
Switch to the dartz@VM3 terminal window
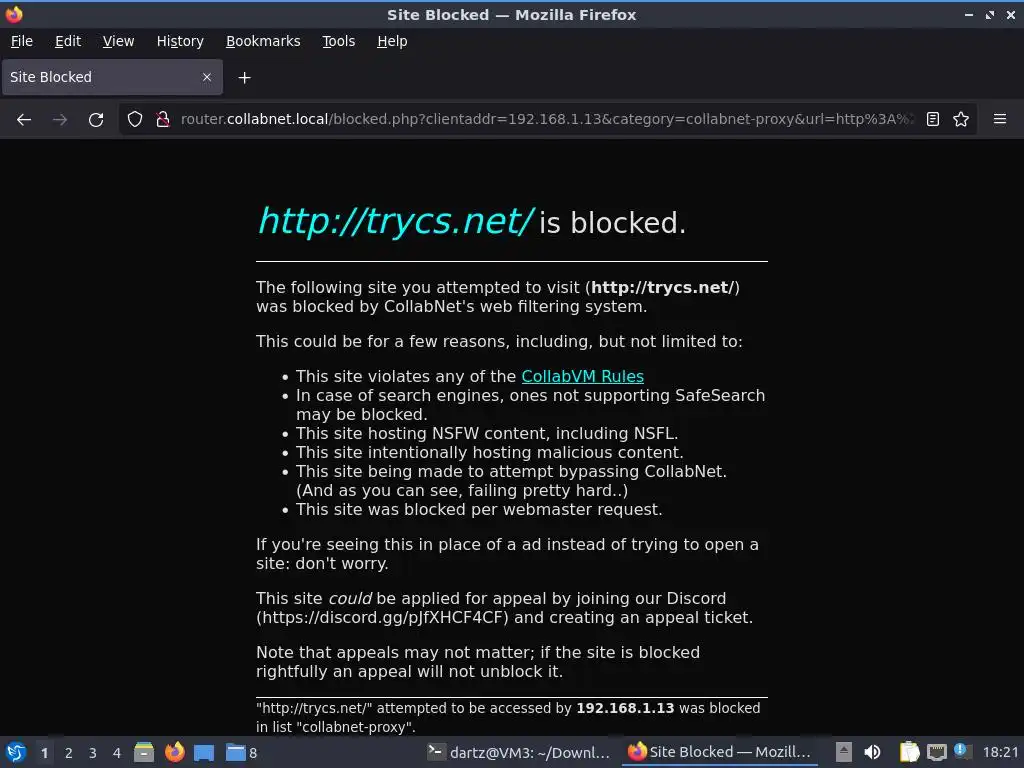(519, 752)
